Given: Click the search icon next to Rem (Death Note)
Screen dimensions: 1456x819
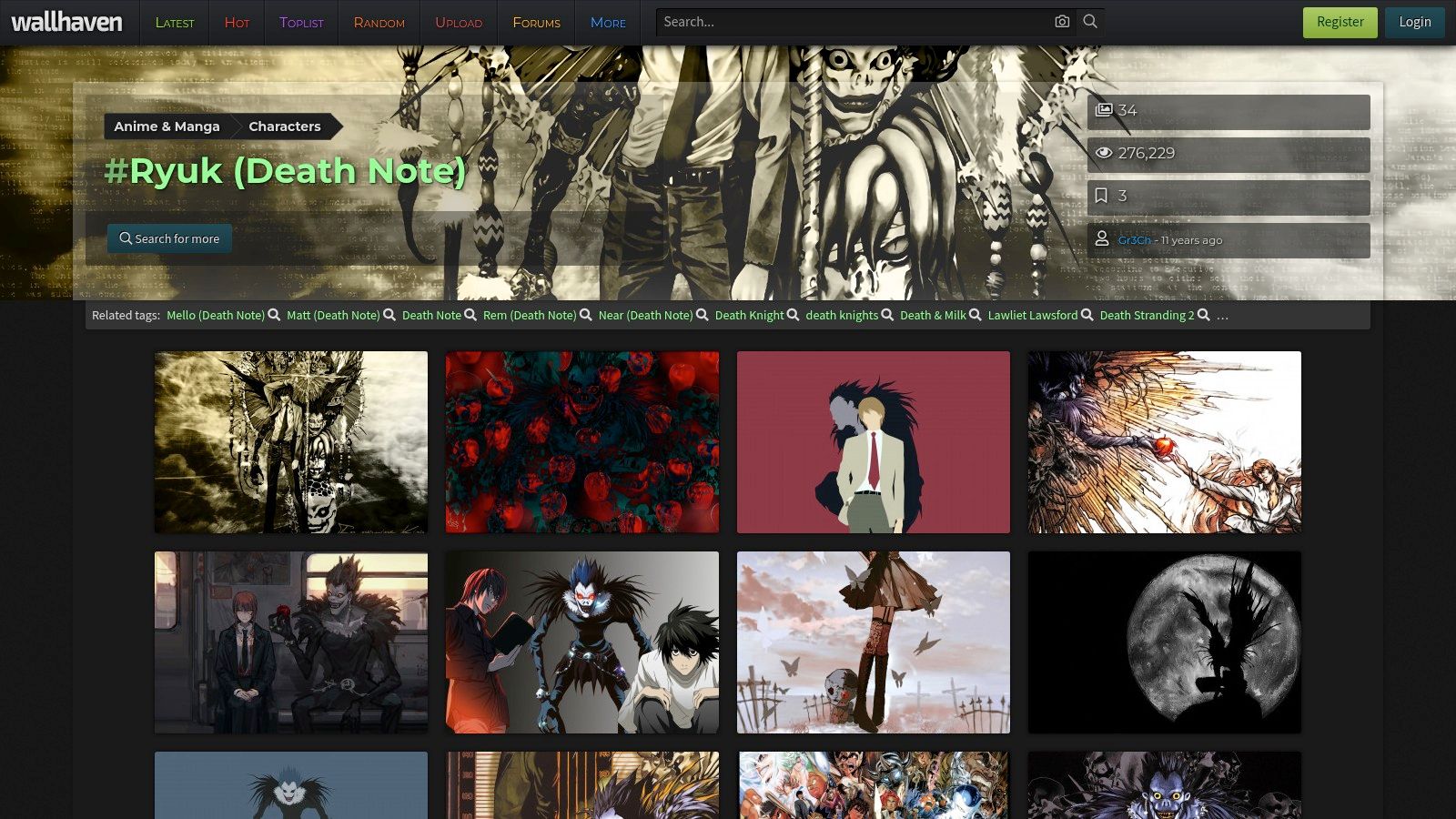Looking at the screenshot, I should [x=586, y=315].
